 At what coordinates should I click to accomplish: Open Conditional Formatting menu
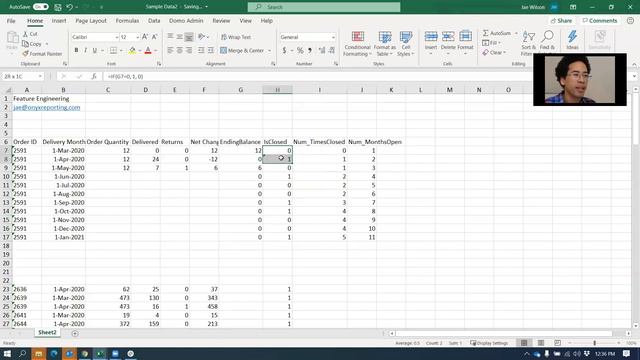[x=358, y=44]
